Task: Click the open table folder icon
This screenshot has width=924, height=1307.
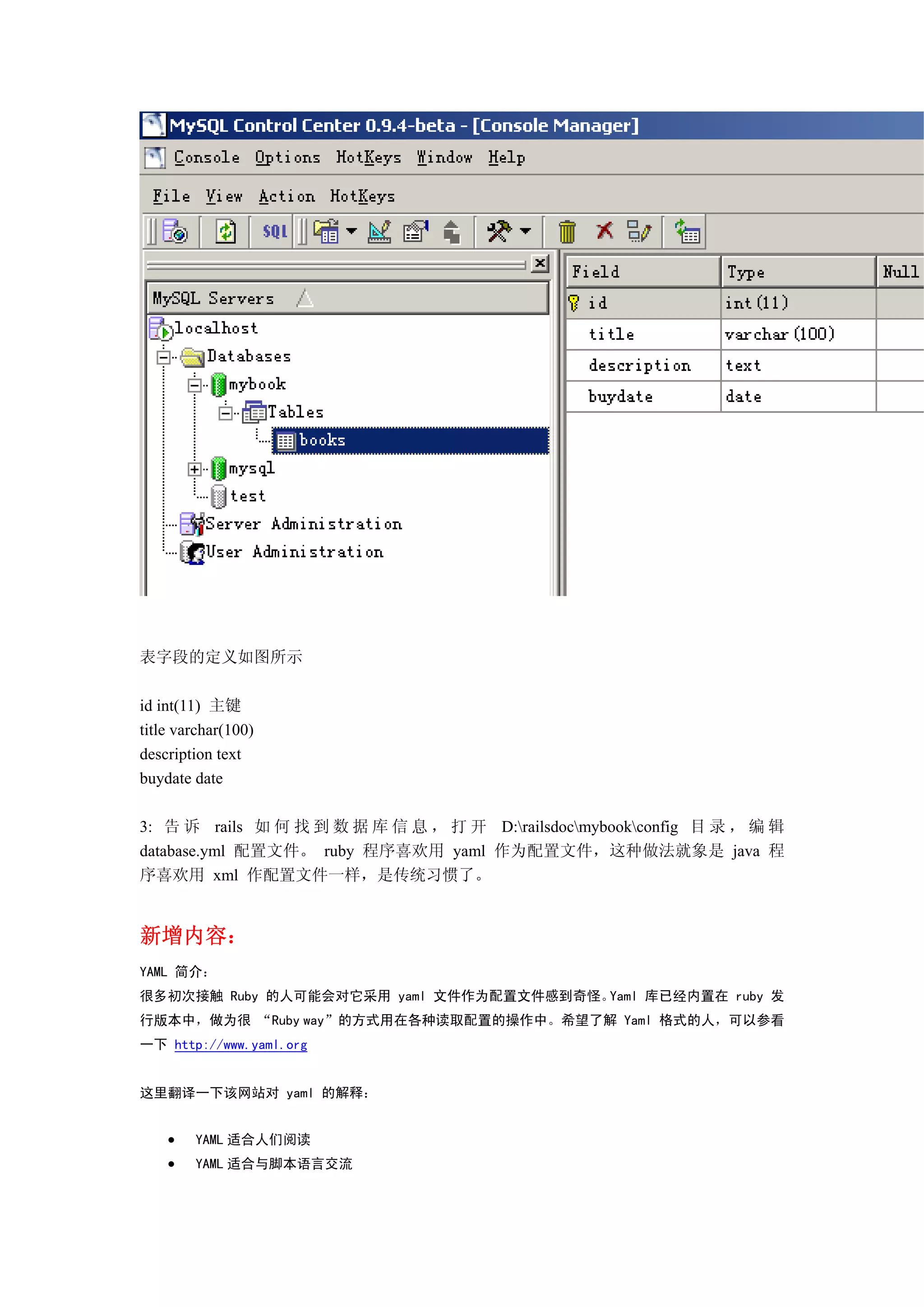Action: coord(326,232)
